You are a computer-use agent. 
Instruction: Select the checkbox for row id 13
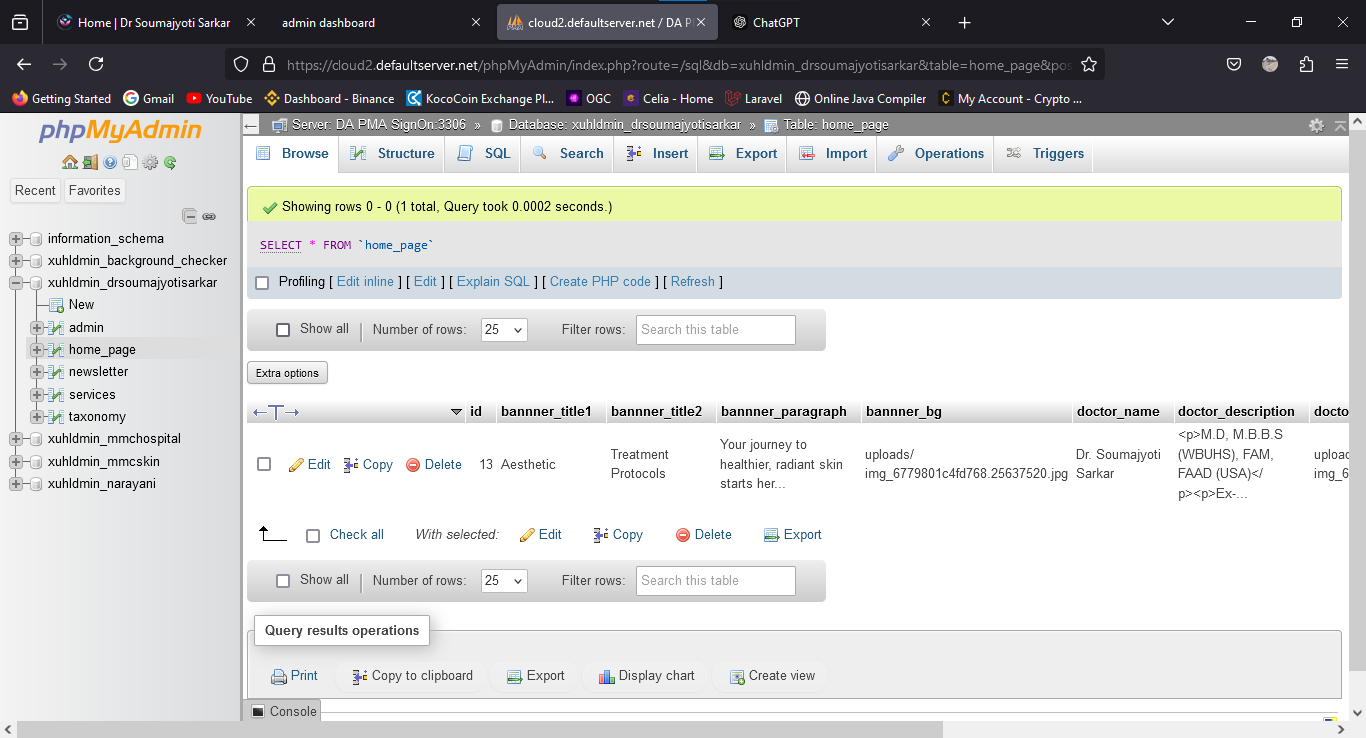point(264,464)
